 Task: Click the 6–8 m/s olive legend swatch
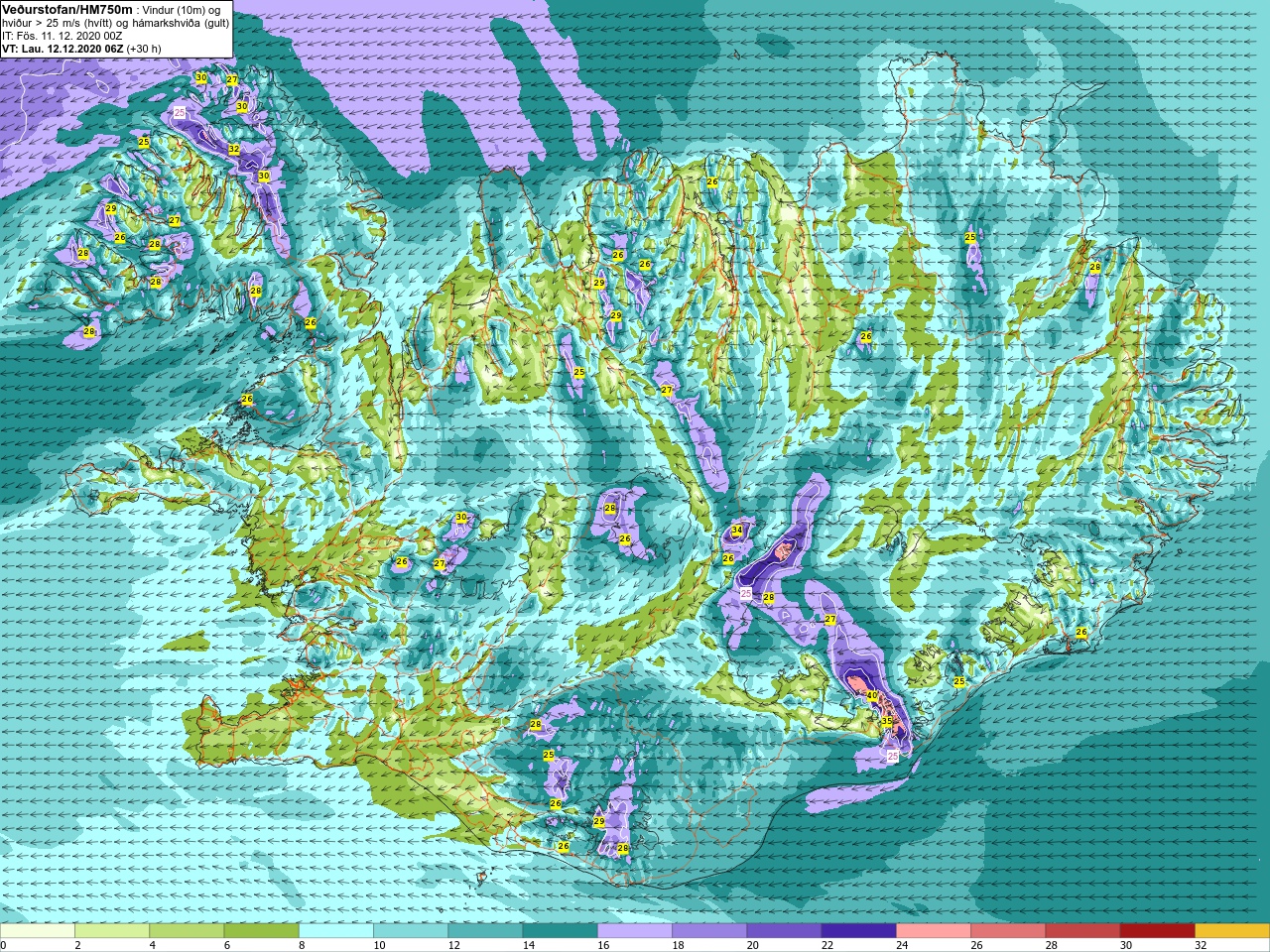(x=261, y=931)
